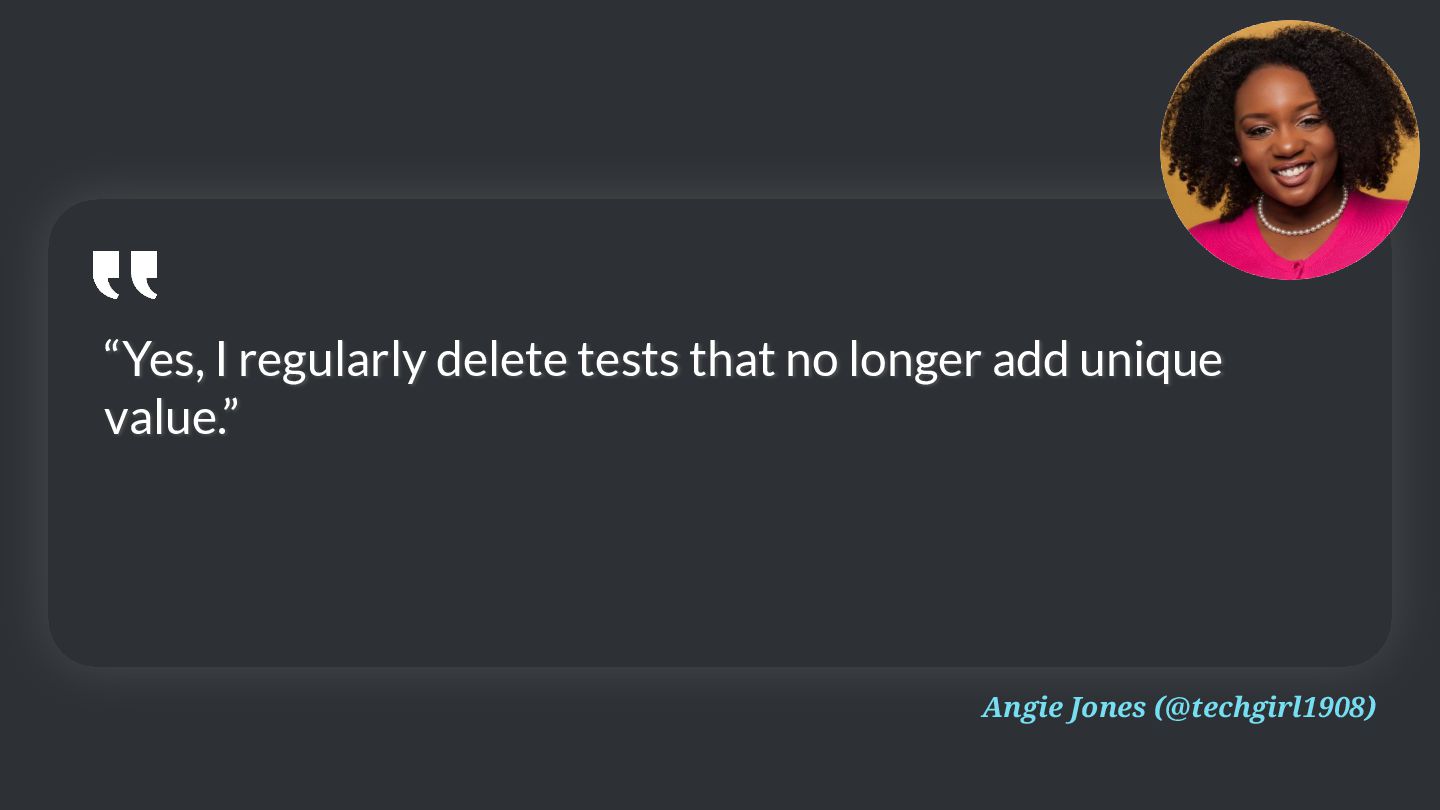Open the Angie Jones attribution name

1064,707
